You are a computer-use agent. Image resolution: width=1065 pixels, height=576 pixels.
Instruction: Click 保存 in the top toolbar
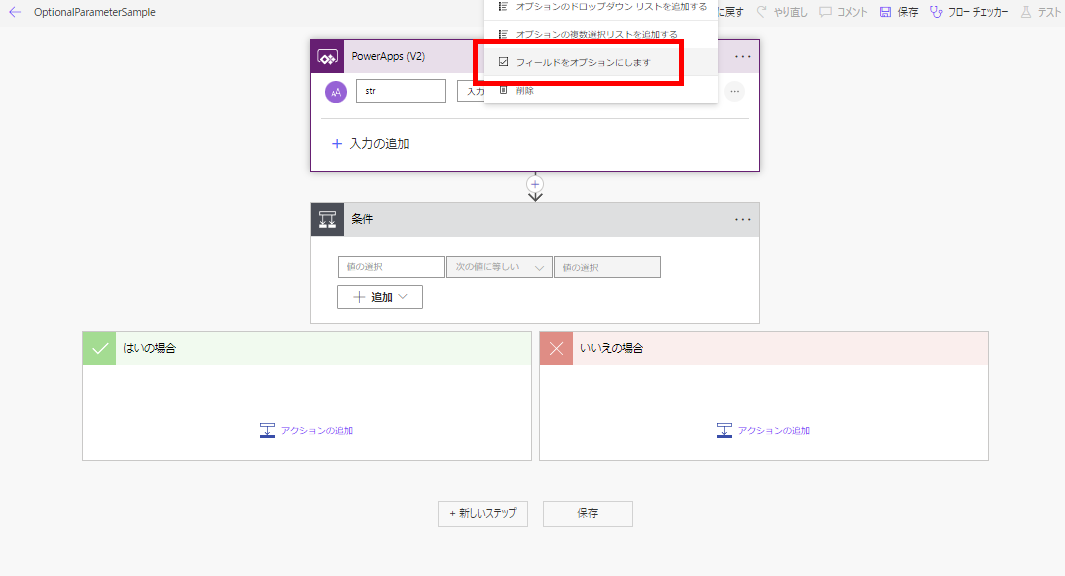click(898, 12)
